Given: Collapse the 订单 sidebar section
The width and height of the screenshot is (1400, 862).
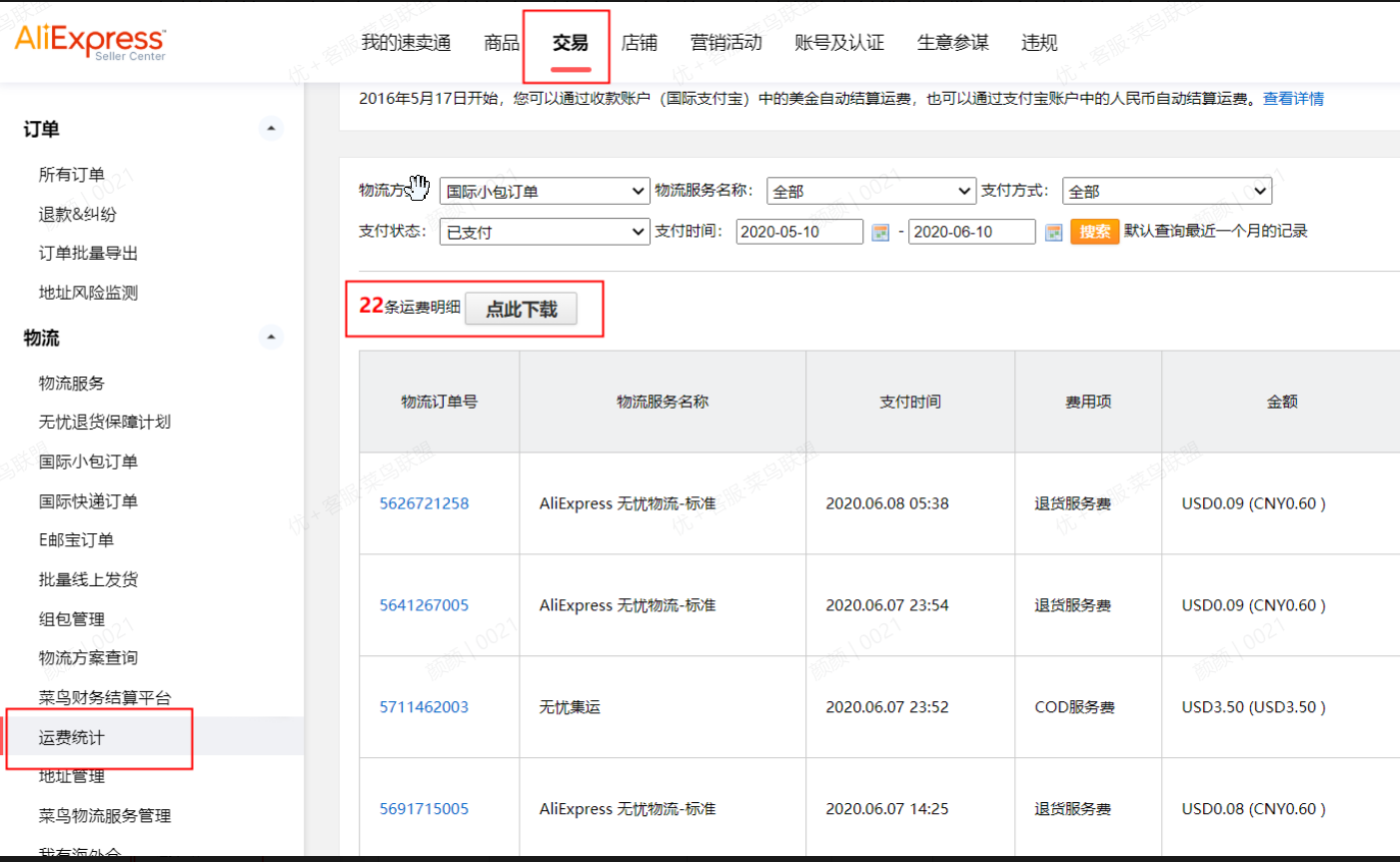Looking at the screenshot, I should pos(271,129).
